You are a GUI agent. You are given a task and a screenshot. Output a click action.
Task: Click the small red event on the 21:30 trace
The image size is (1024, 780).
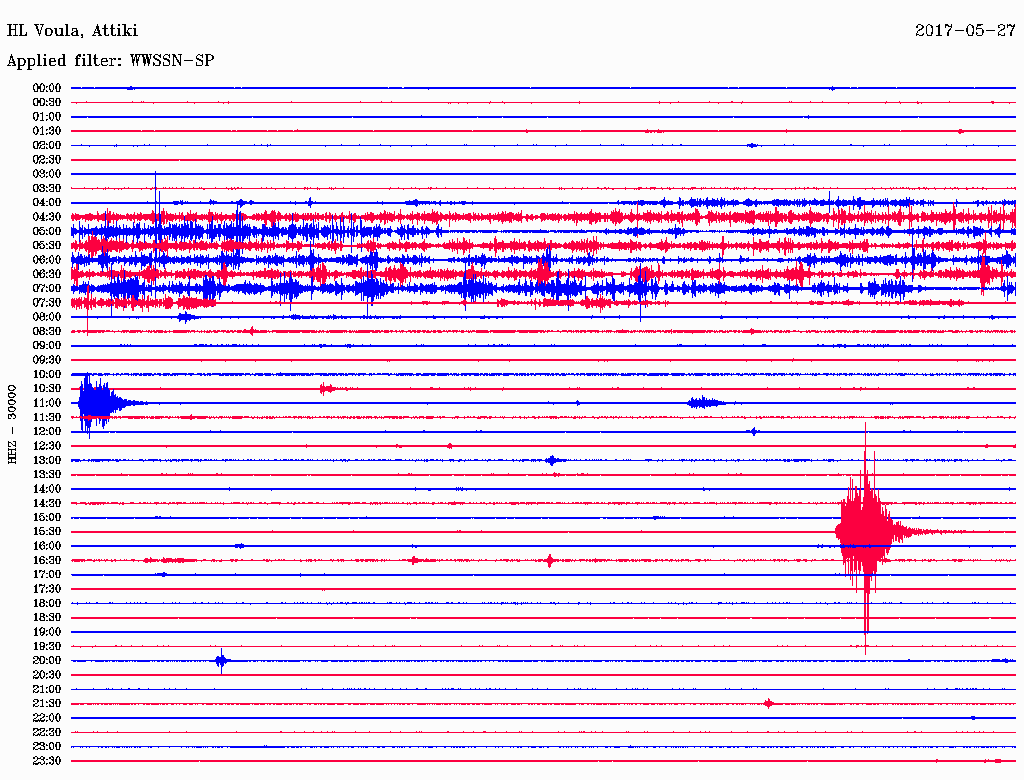[769, 704]
